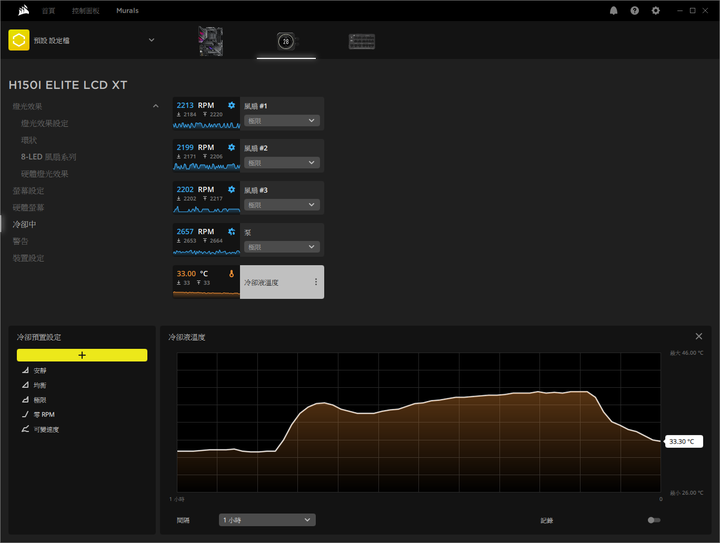Select the 冷卻液溫度 coolant temperature card
The image size is (720, 543).
(x=282, y=282)
